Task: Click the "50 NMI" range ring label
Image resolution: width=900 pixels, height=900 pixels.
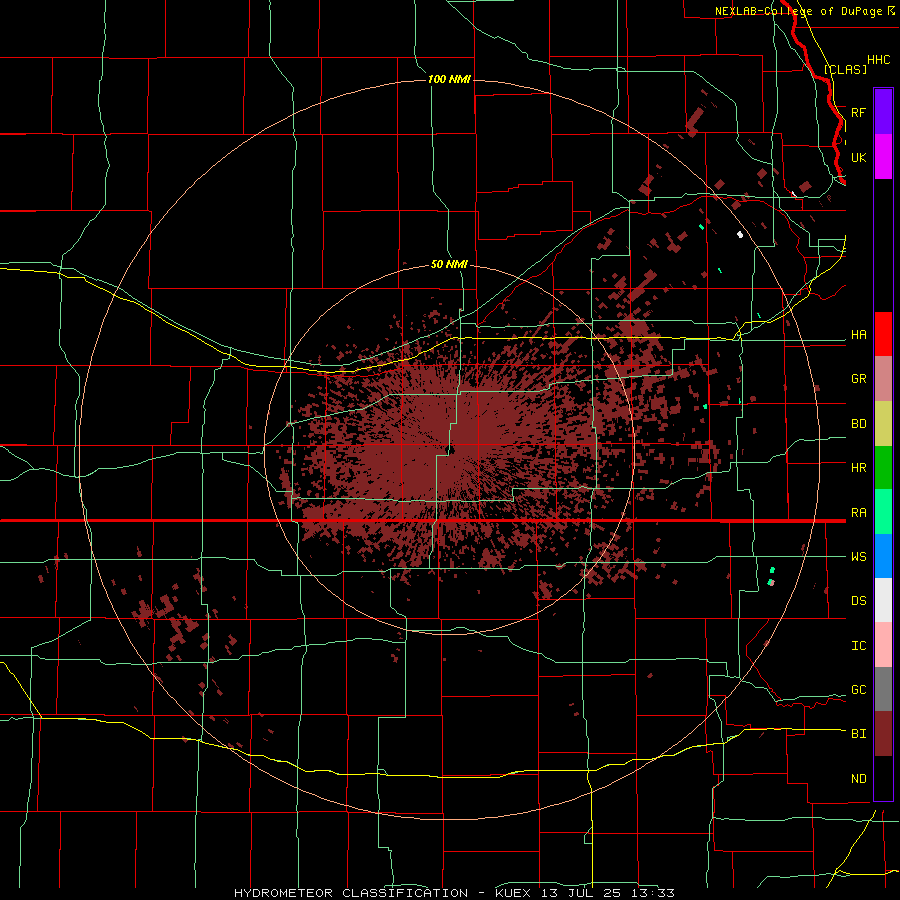Action: click(x=449, y=264)
